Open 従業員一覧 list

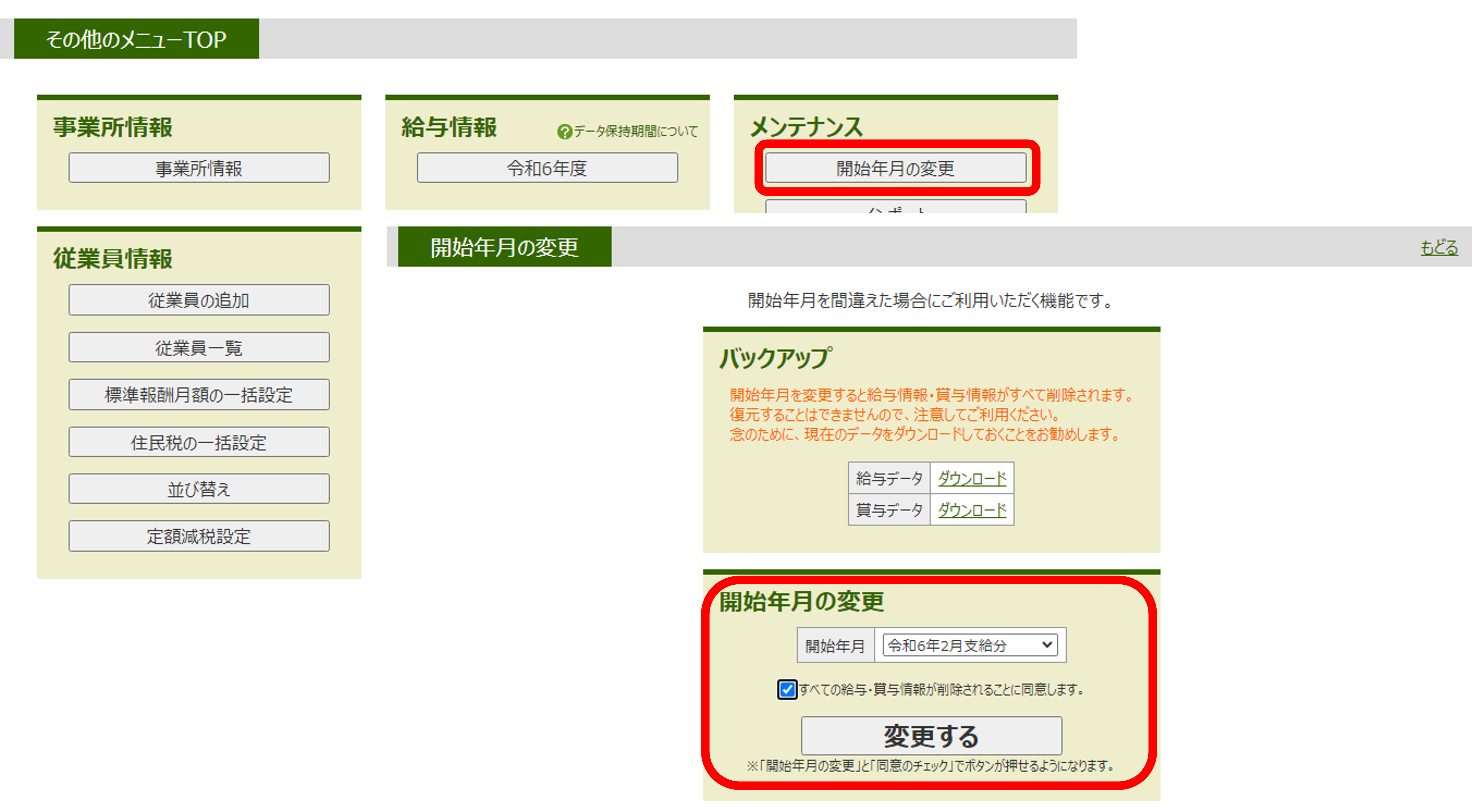click(x=199, y=347)
